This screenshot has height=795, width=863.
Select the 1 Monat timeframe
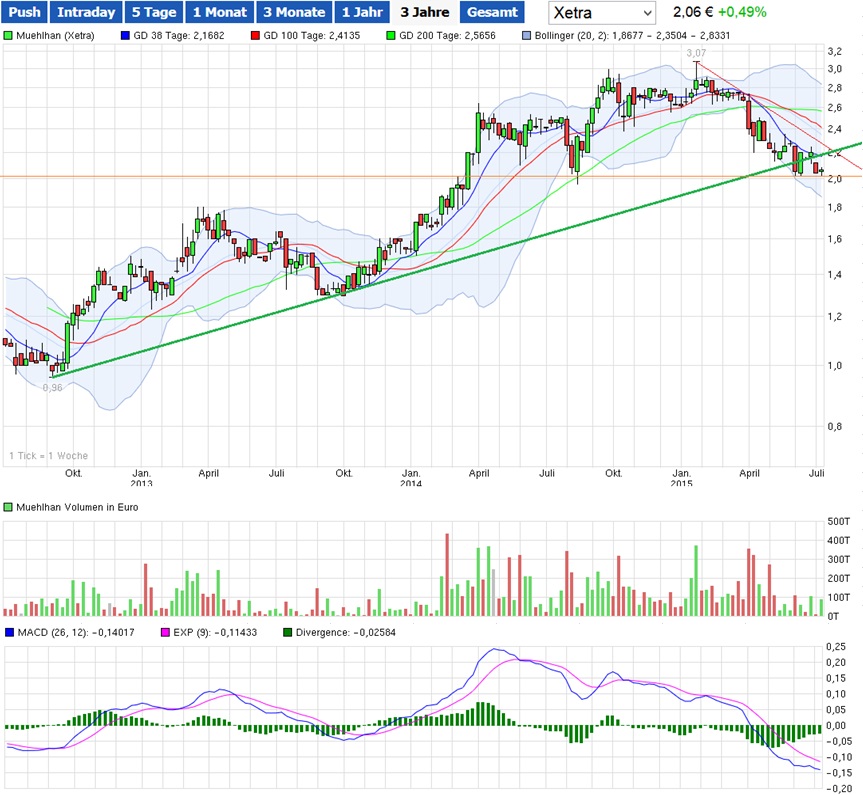219,13
